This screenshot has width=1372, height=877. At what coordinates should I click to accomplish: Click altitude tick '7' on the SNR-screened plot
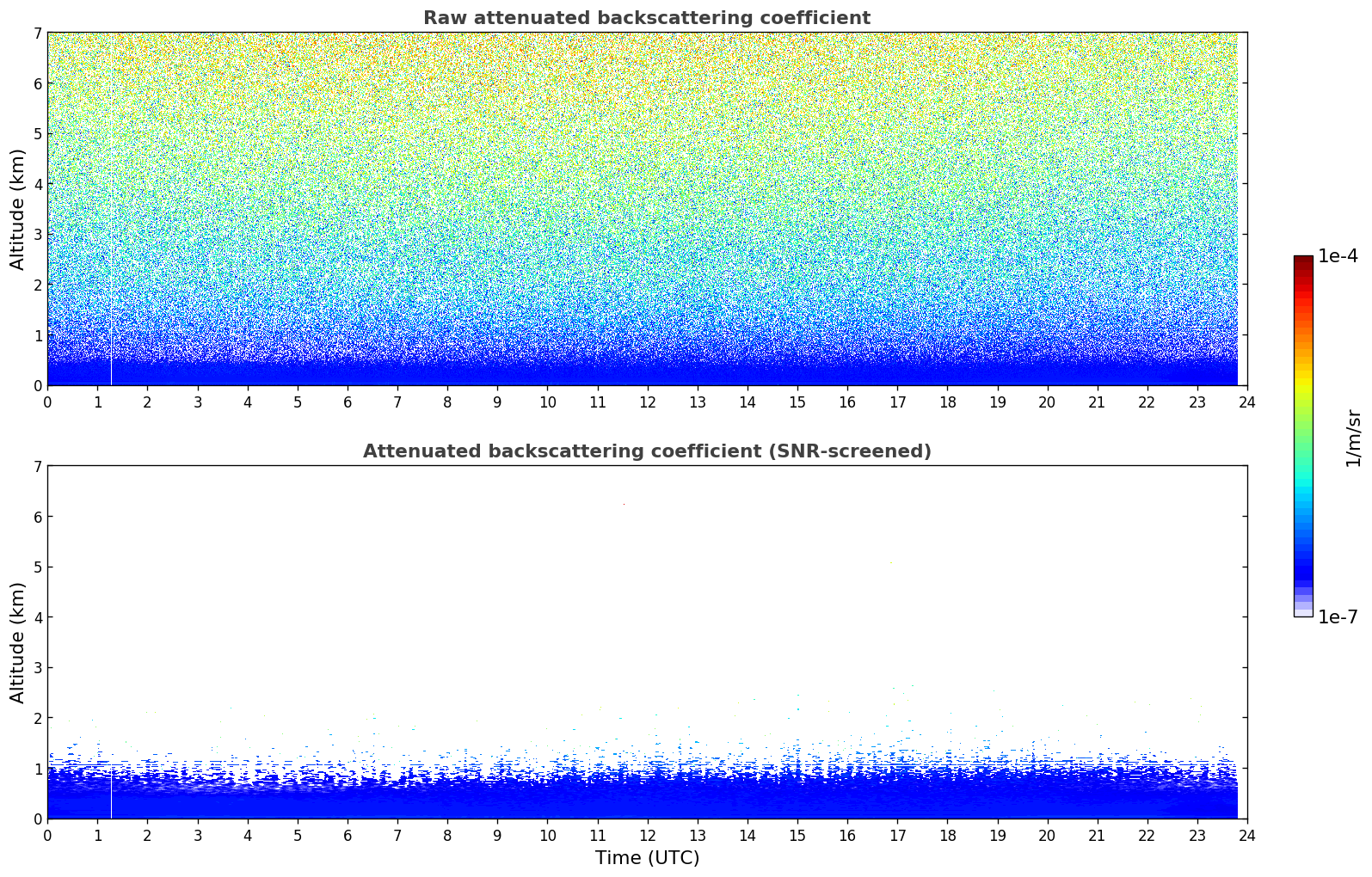pos(37,466)
